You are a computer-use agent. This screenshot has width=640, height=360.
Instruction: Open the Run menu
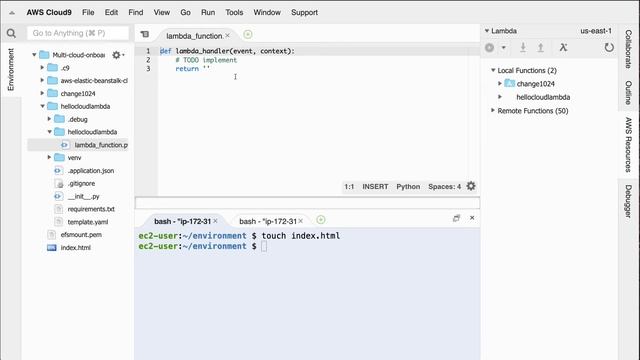point(208,12)
